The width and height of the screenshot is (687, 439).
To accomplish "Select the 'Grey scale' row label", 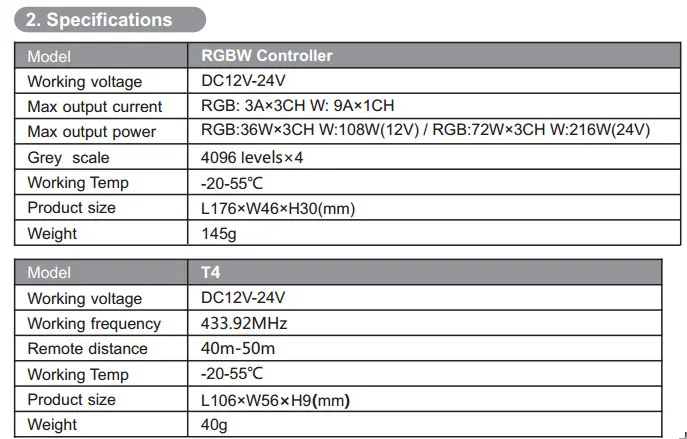I will coord(68,157).
